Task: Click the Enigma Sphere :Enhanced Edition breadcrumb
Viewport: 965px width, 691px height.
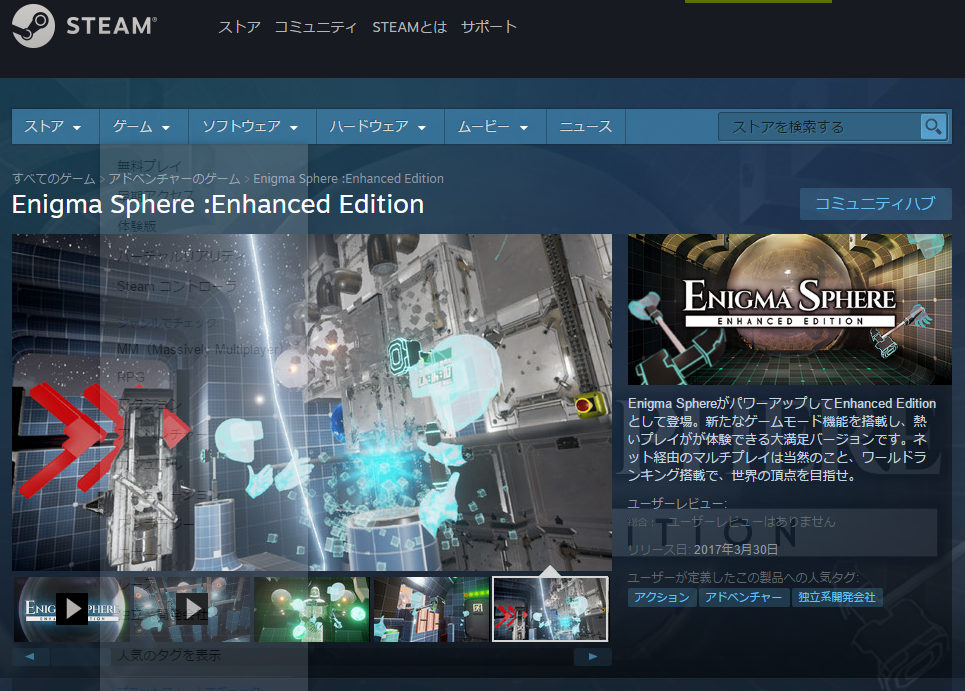Action: [348, 178]
